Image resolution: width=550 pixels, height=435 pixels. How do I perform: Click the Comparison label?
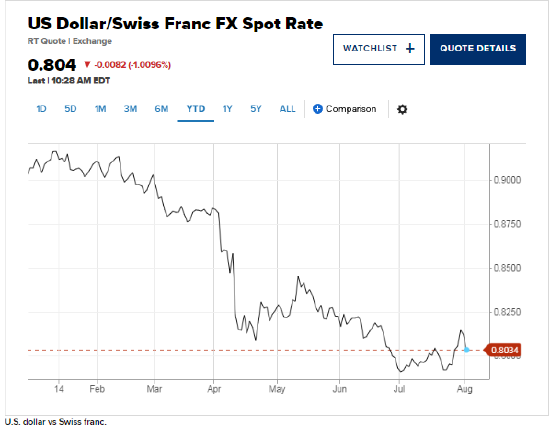pyautogui.click(x=351, y=109)
